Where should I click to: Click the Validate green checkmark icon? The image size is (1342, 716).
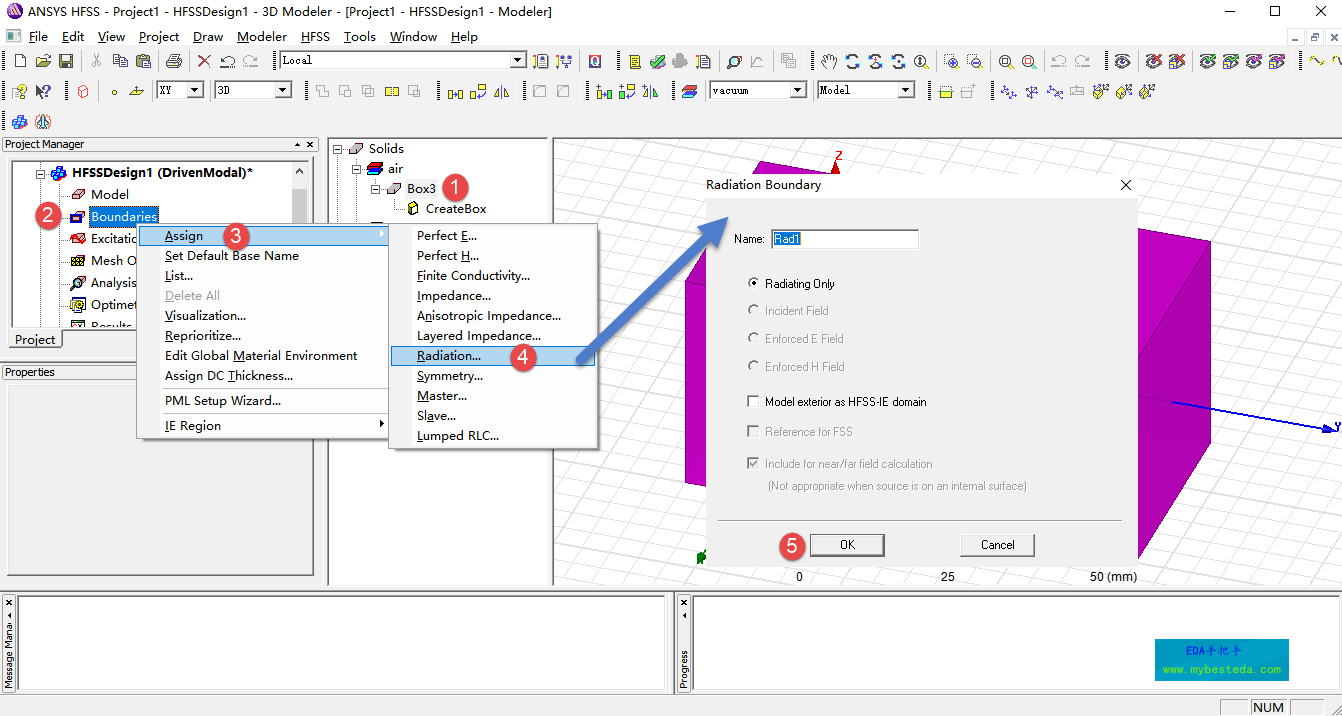tap(657, 61)
